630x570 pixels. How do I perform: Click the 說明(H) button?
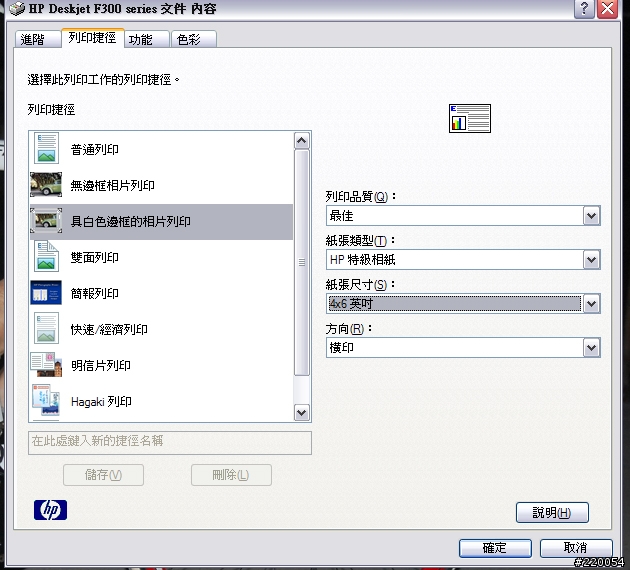point(552,513)
